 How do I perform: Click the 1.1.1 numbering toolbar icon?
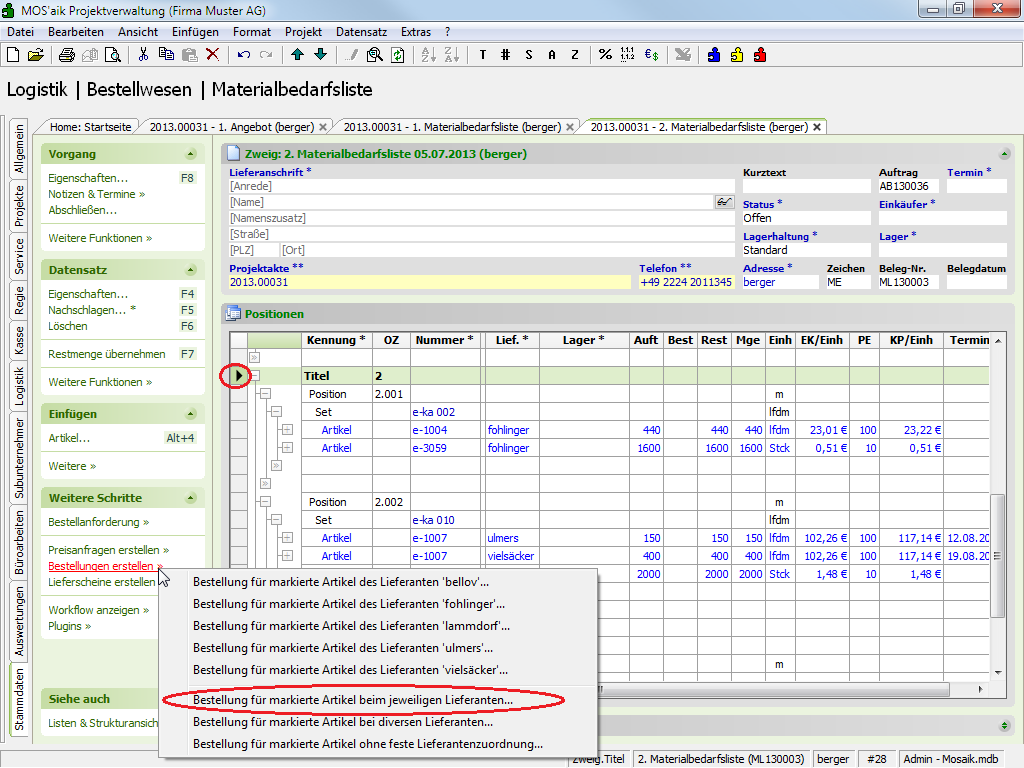click(628, 55)
